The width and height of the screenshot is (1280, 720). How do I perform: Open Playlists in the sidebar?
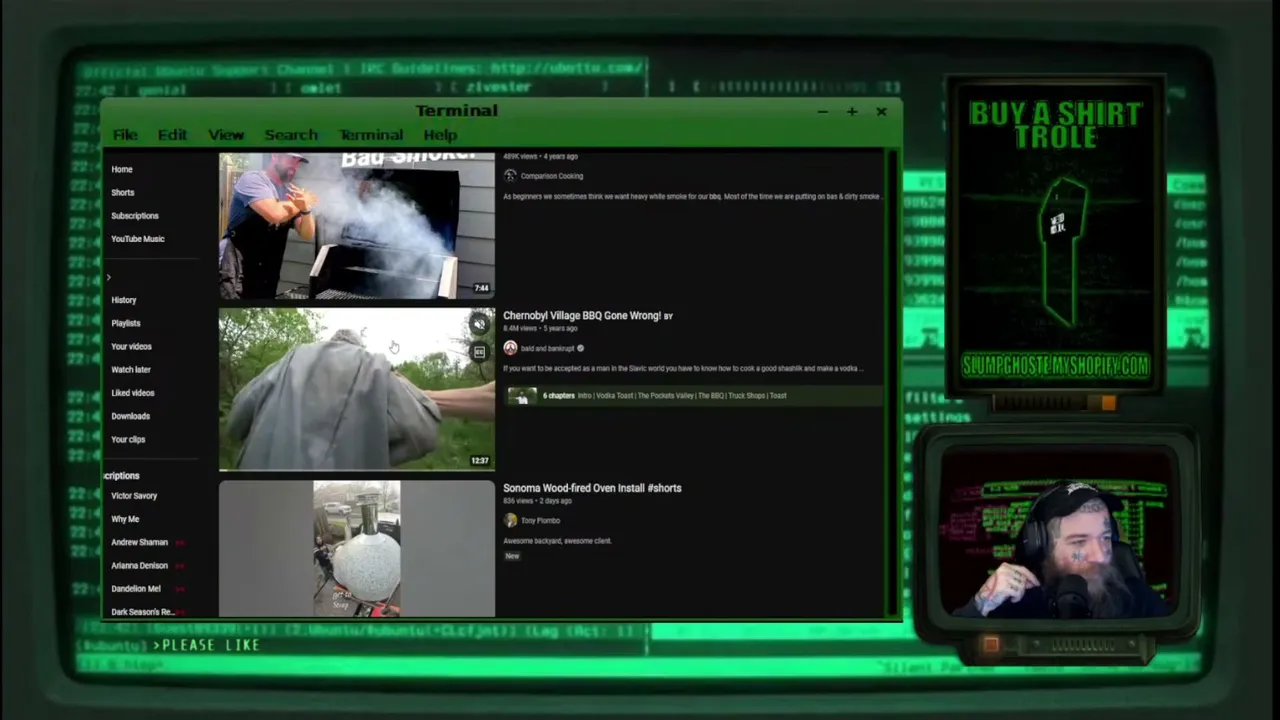(x=126, y=323)
